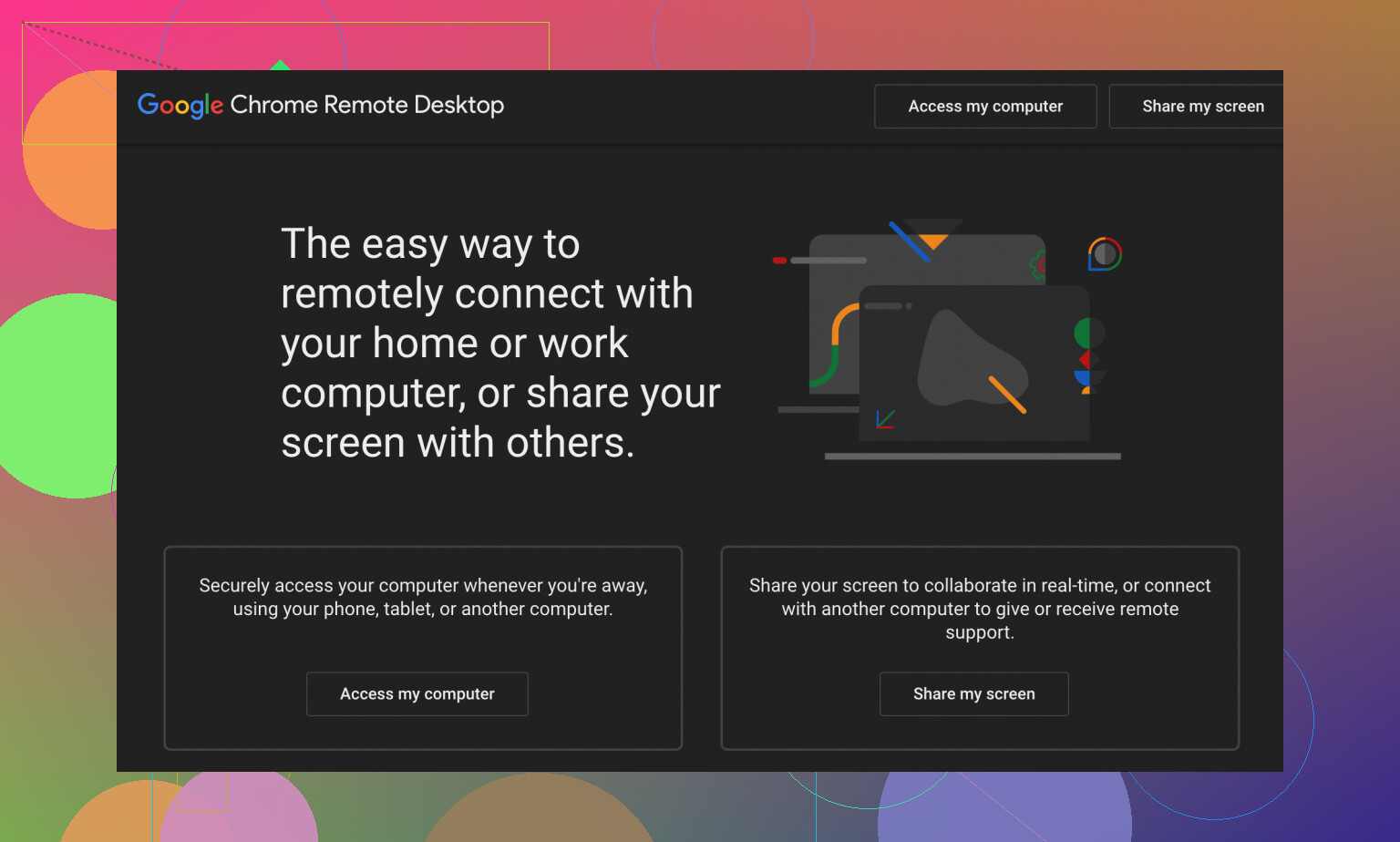Click the tricolor corner arrow icon
This screenshot has width=1400, height=842.
885,419
